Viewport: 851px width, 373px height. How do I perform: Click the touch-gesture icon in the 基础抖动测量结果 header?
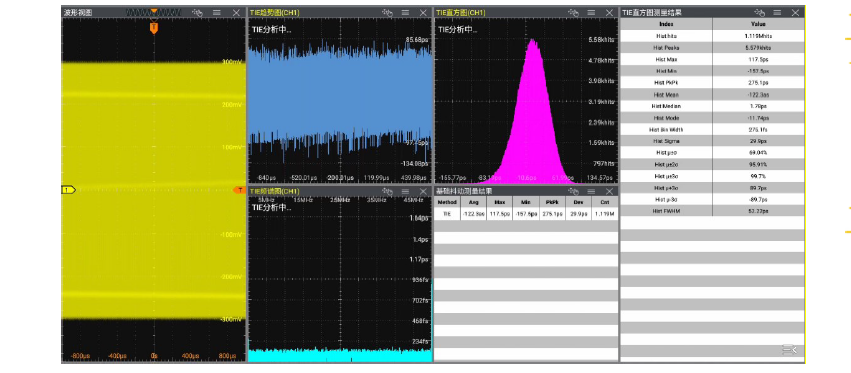(573, 191)
